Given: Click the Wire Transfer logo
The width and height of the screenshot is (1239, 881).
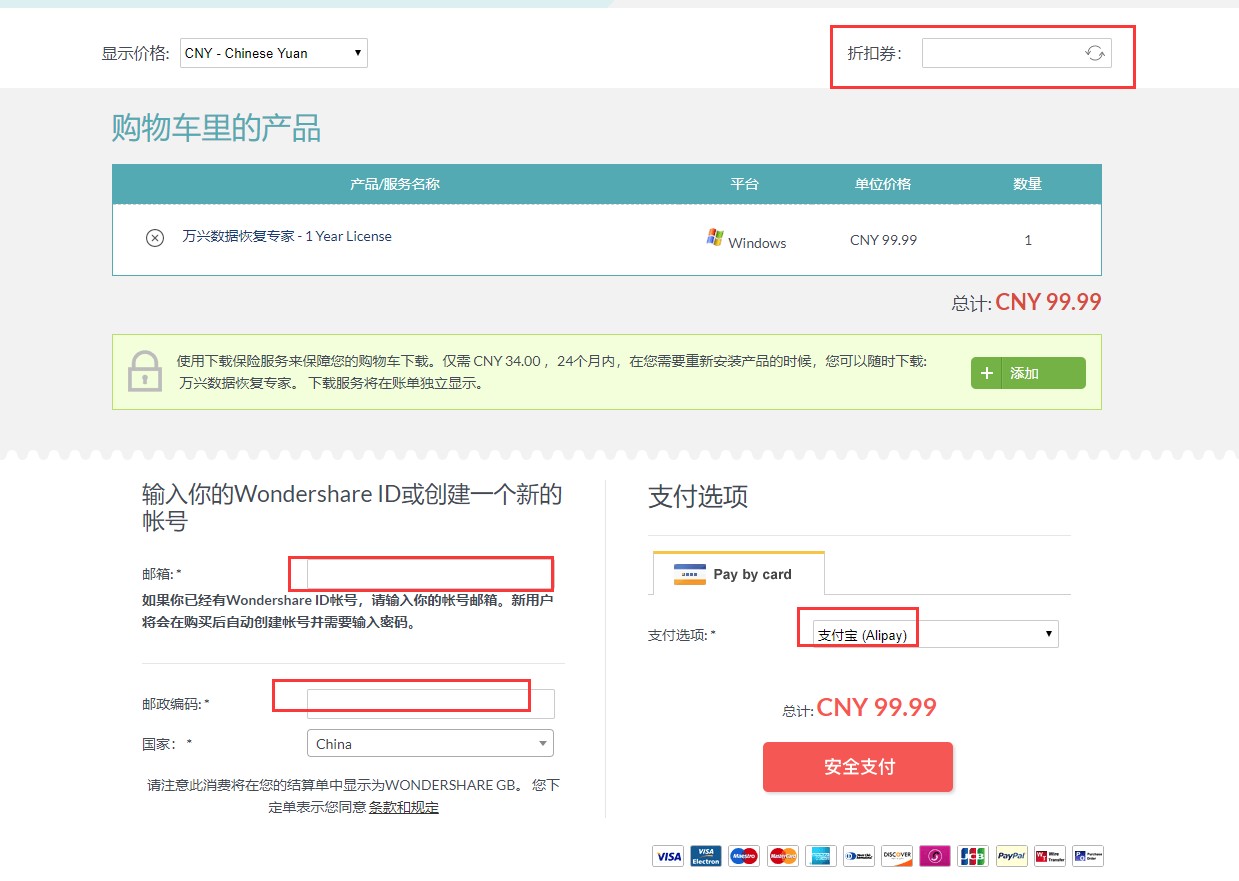Looking at the screenshot, I should (1049, 856).
